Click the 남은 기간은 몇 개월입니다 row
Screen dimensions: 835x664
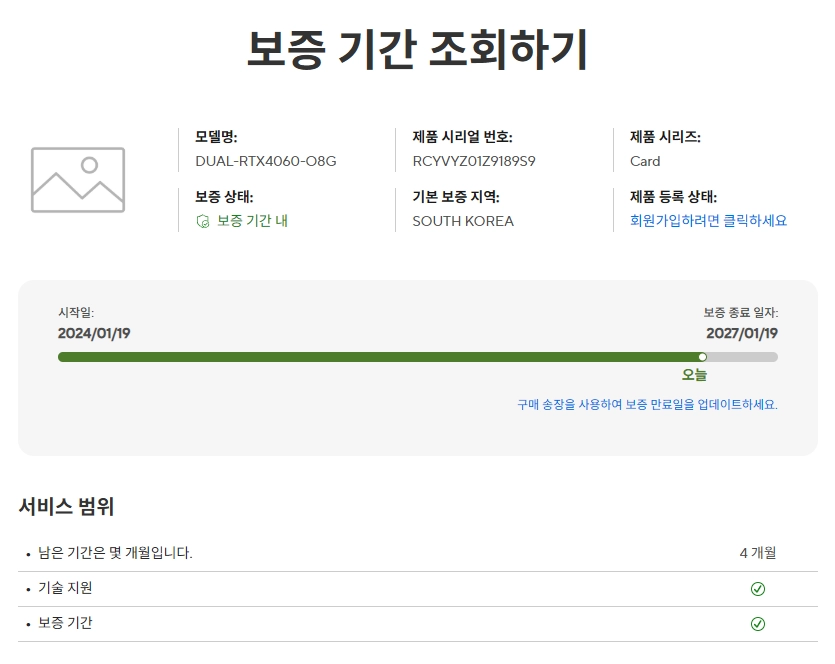click(x=418, y=553)
